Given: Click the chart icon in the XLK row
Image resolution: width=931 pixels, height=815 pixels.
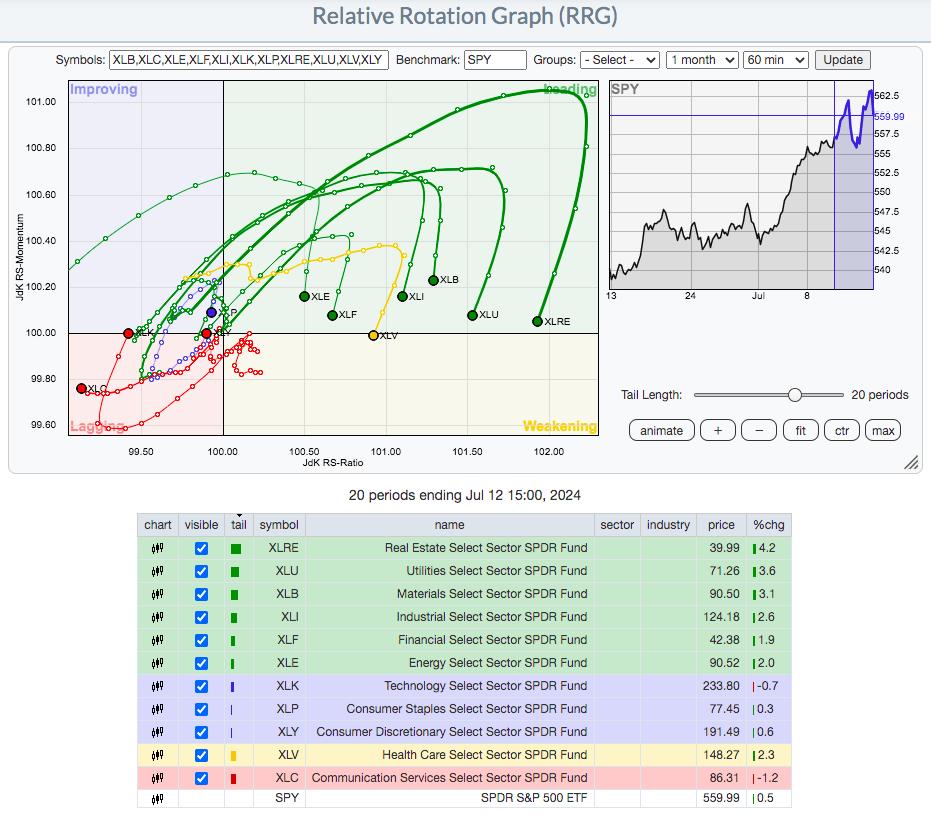Looking at the screenshot, I should 157,686.
